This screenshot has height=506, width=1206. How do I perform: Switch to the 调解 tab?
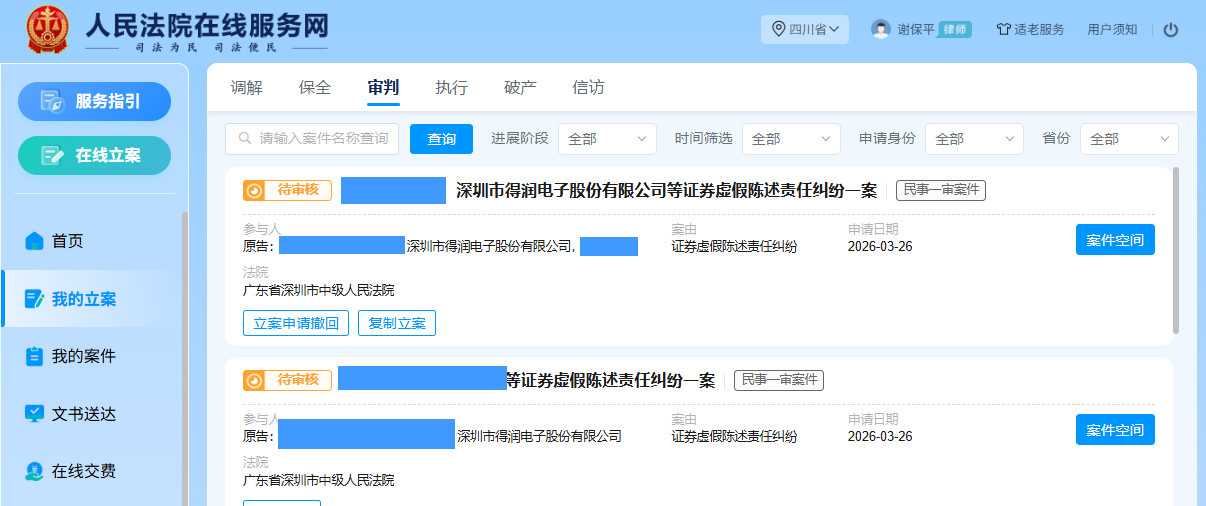click(x=247, y=87)
